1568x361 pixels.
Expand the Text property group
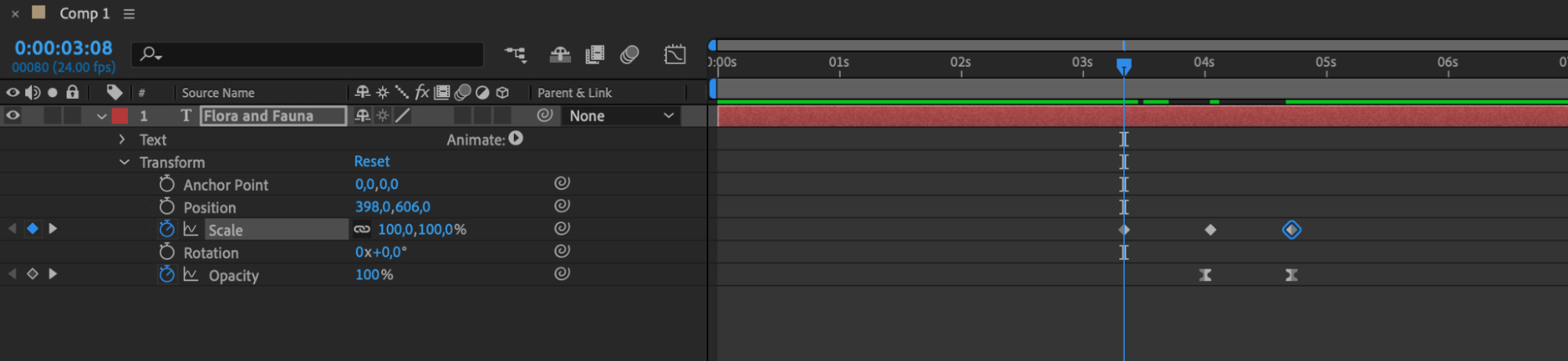122,140
